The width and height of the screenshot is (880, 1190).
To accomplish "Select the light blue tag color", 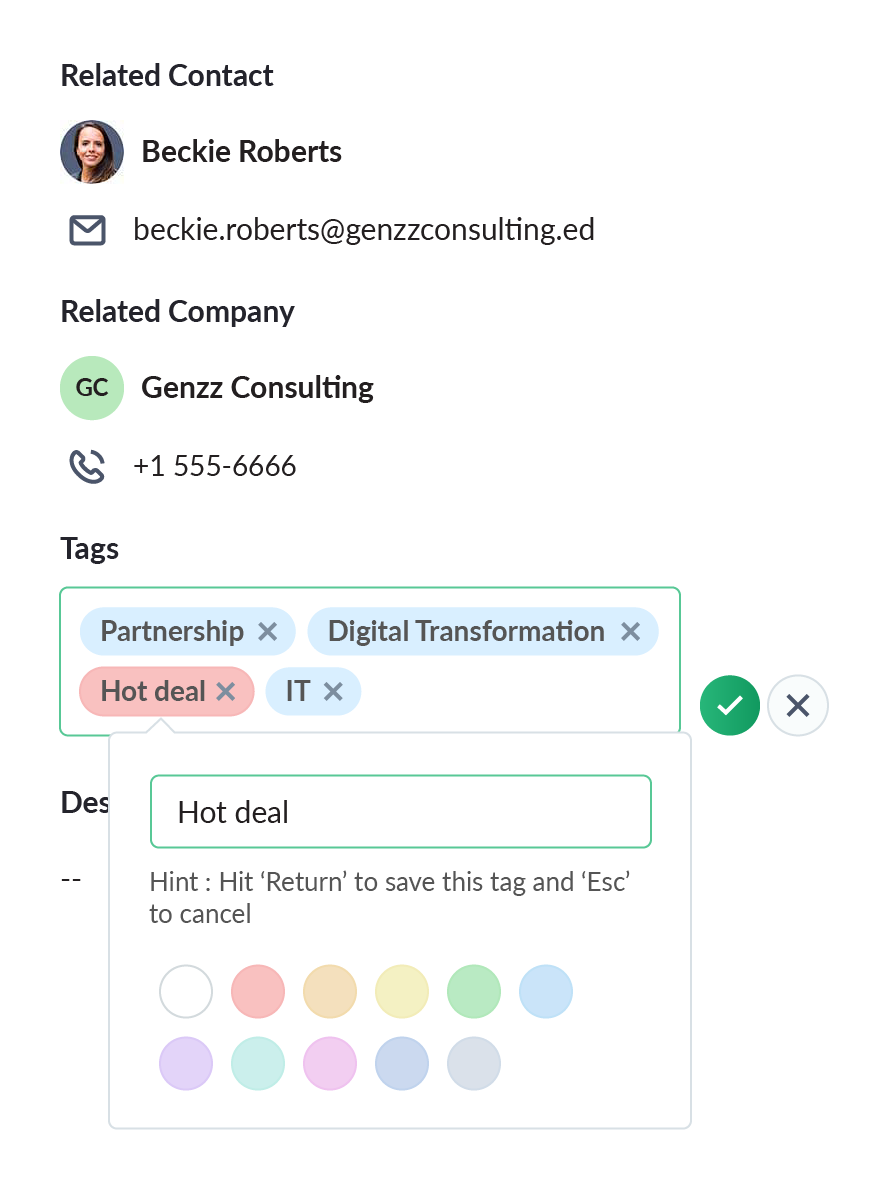I will pos(546,991).
